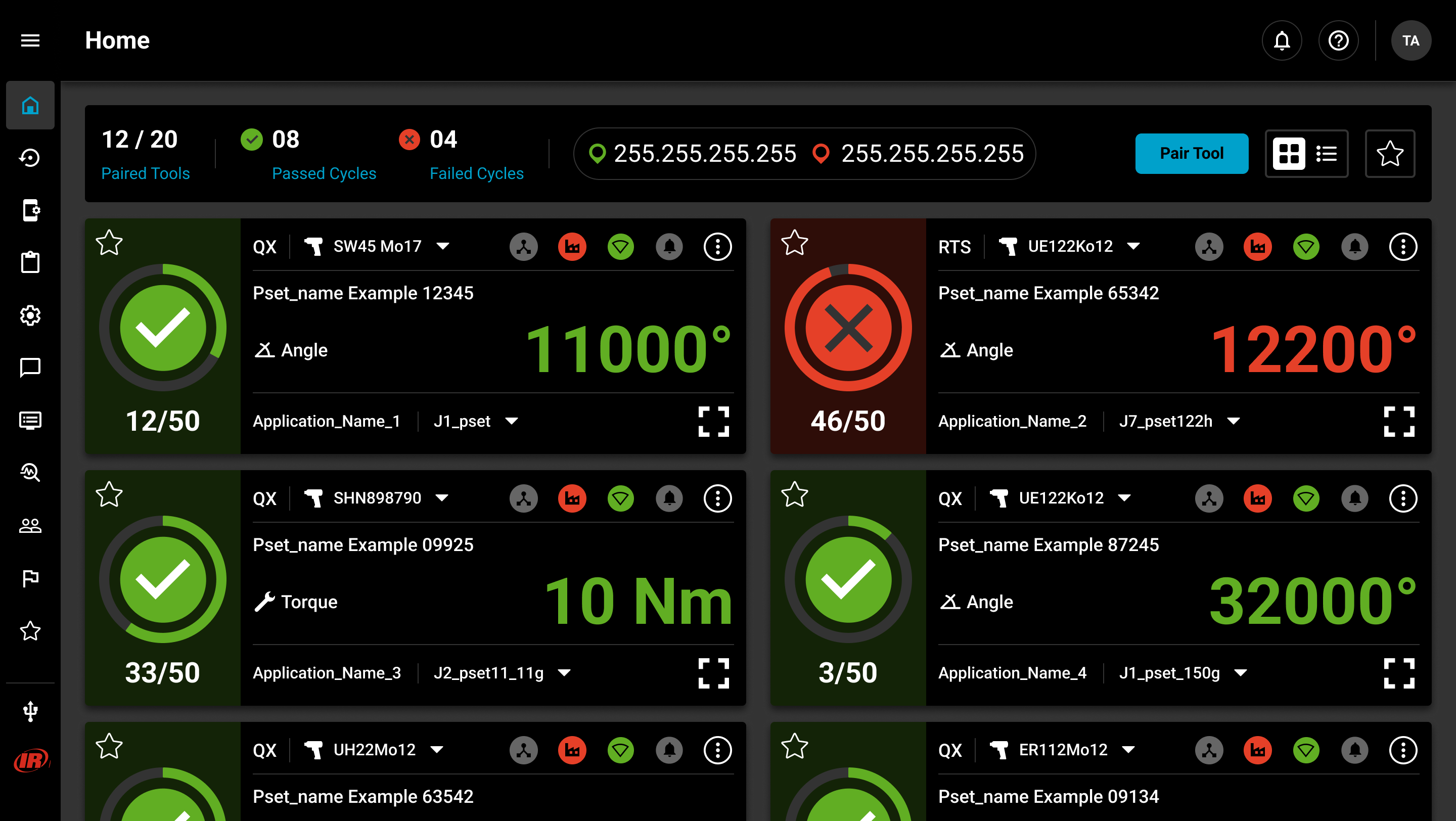Viewport: 1456px width, 821px height.
Task: Open more options on SHN898790 card
Action: [717, 498]
